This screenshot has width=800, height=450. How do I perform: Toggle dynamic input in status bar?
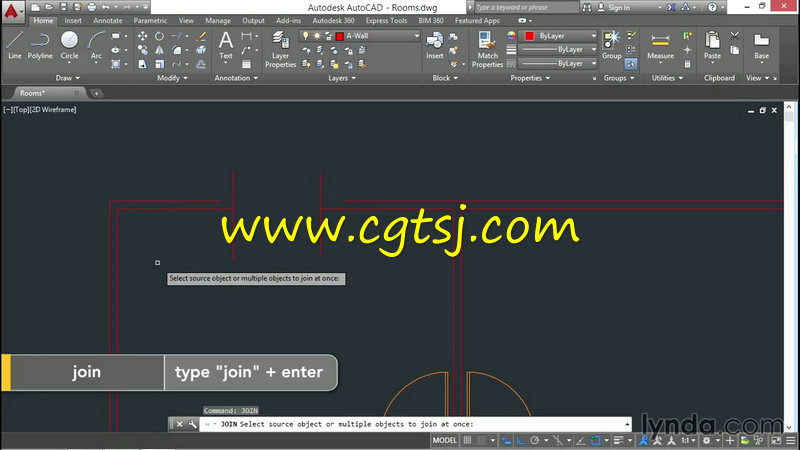click(x=506, y=440)
